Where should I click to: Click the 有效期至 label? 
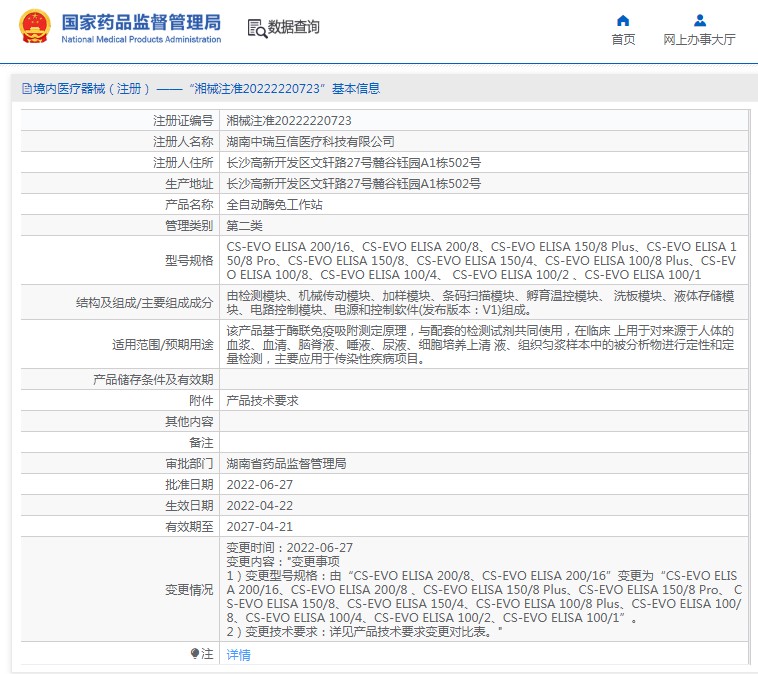(189, 527)
